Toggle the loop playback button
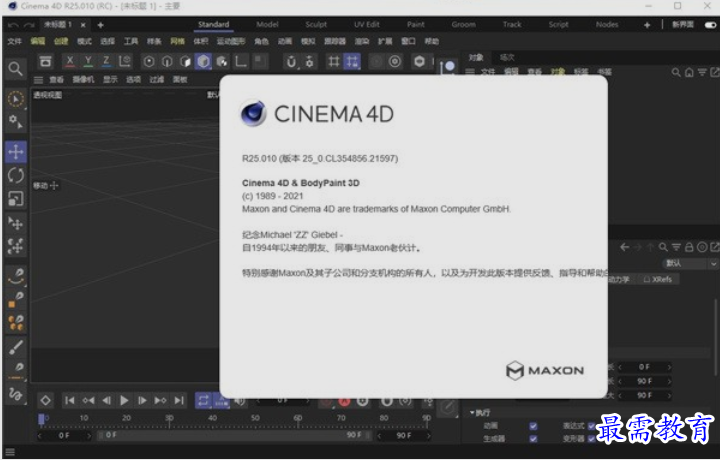 [x=203, y=400]
